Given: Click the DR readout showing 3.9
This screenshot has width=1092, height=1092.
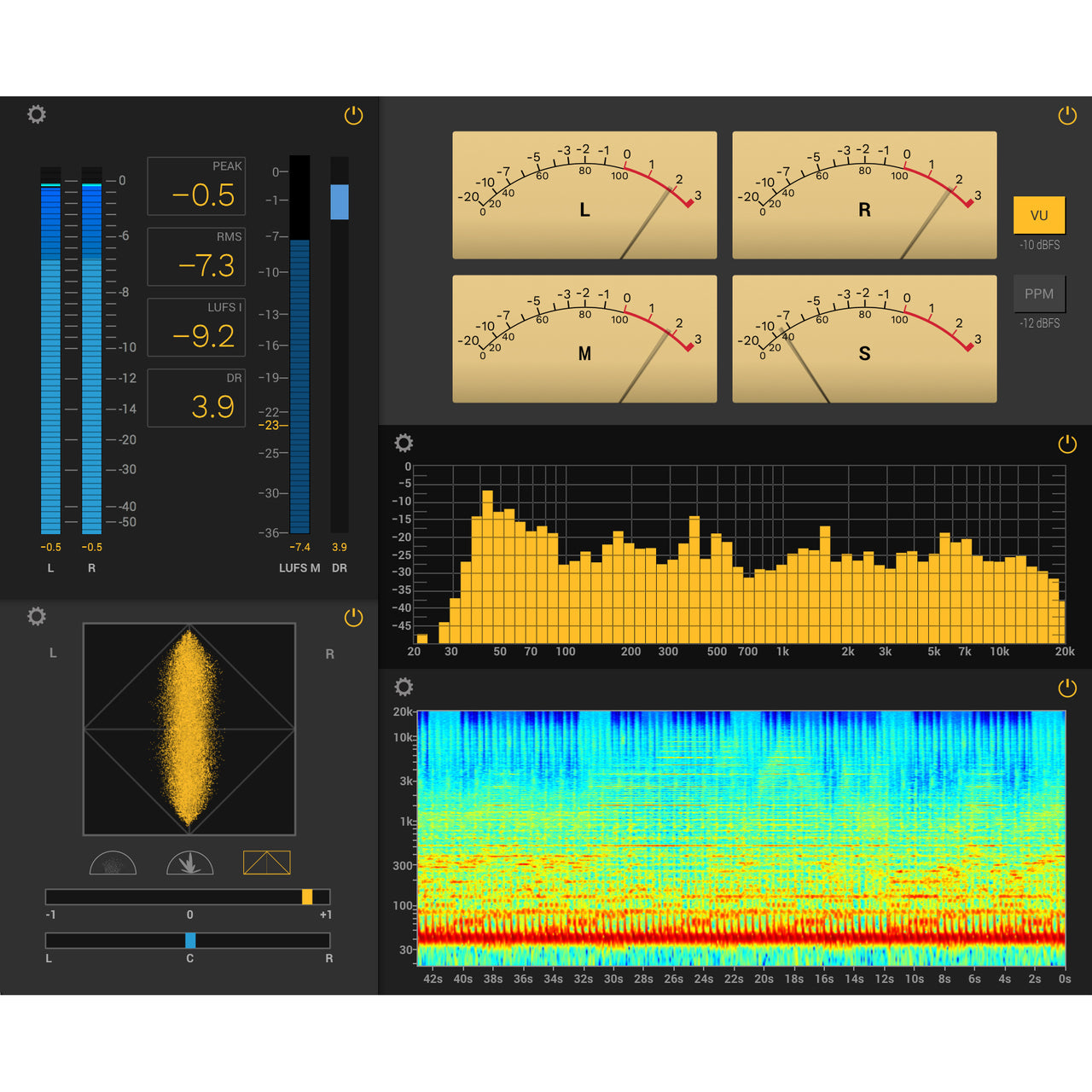Looking at the screenshot, I should (196, 398).
